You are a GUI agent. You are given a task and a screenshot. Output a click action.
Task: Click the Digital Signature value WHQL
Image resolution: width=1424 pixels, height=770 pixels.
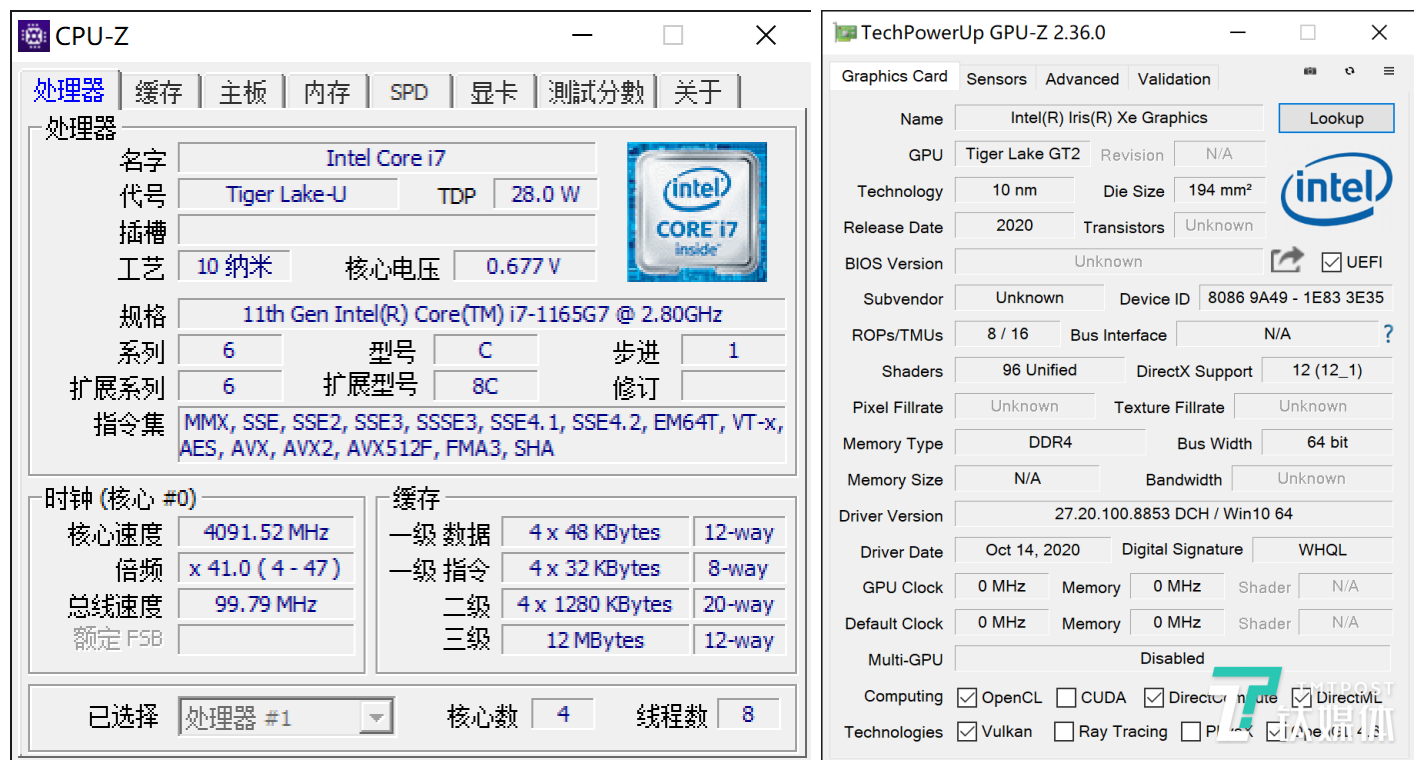pyautogui.click(x=1322, y=550)
